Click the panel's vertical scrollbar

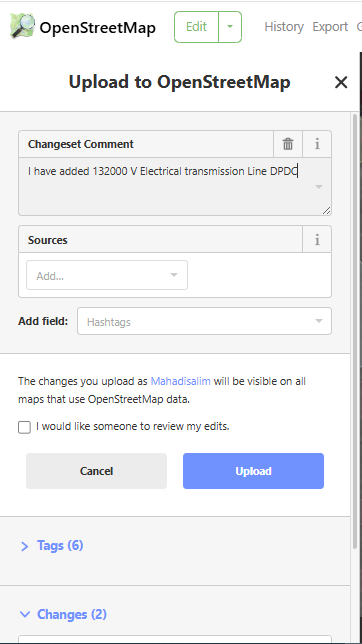coord(356,331)
